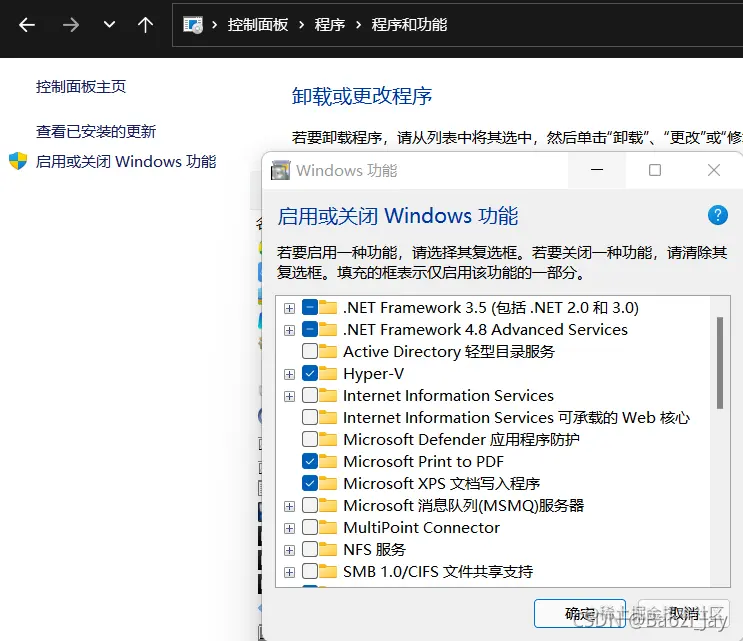Viewport: 743px width, 641px height.
Task: Enable Active Directory 轻型目录服务 checkbox
Action: tap(310, 352)
